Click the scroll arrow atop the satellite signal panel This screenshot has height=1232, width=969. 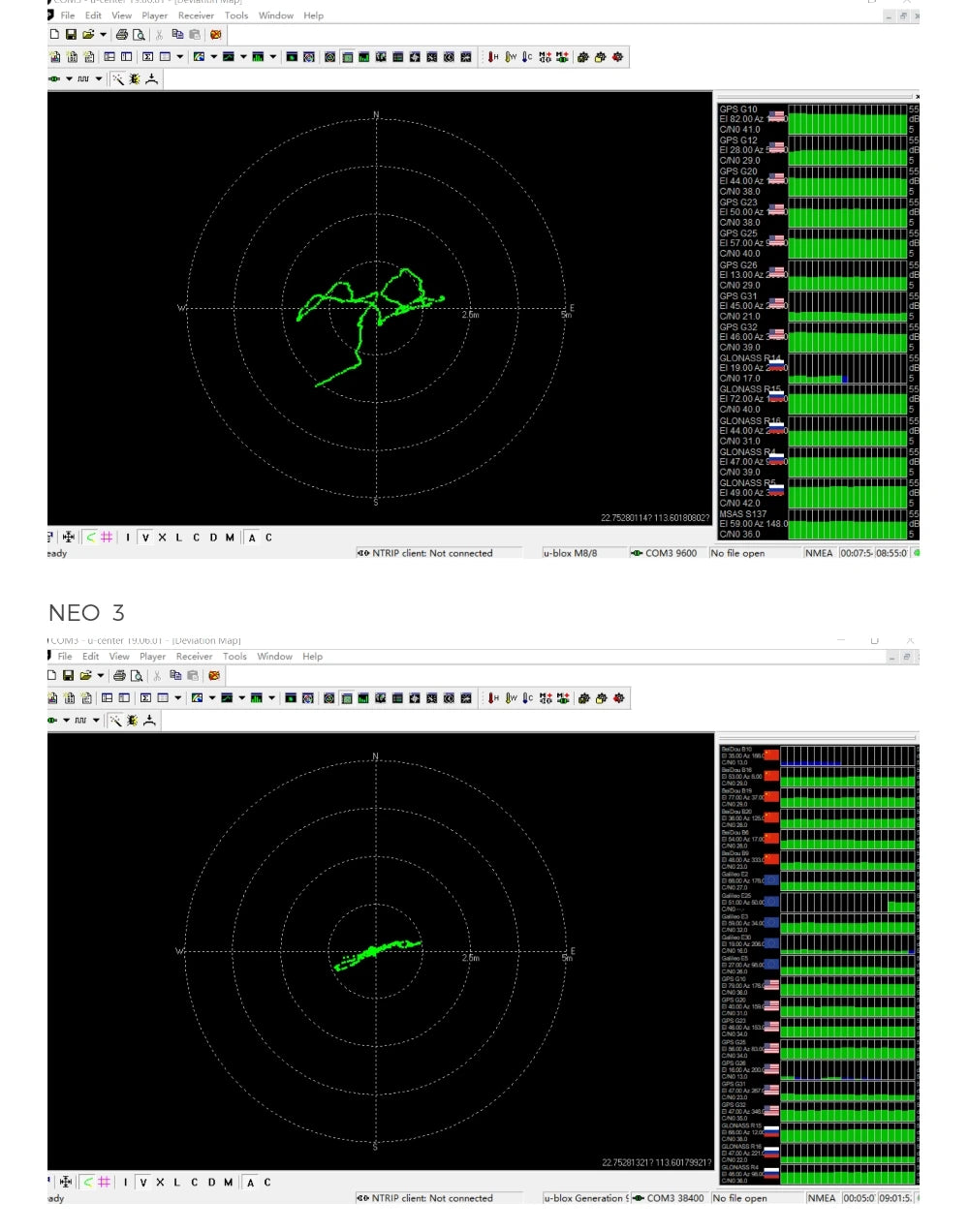917,96
